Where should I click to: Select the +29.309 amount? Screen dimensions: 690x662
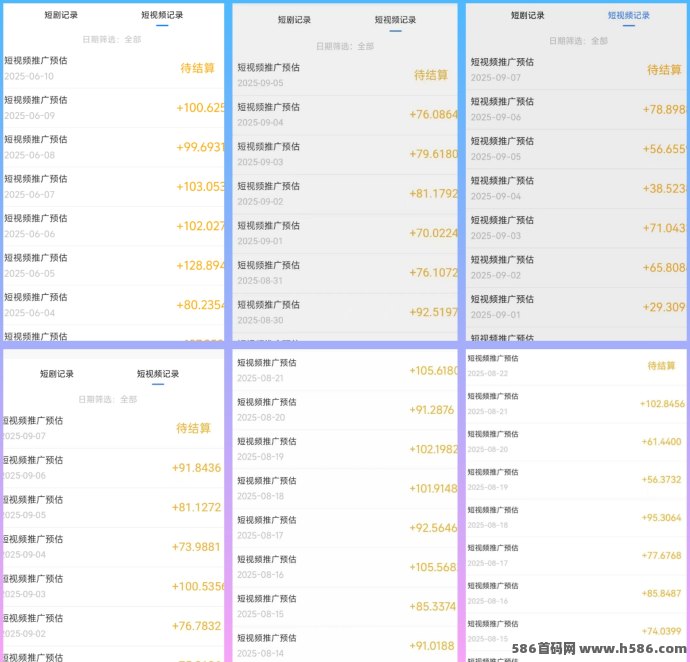[664, 307]
